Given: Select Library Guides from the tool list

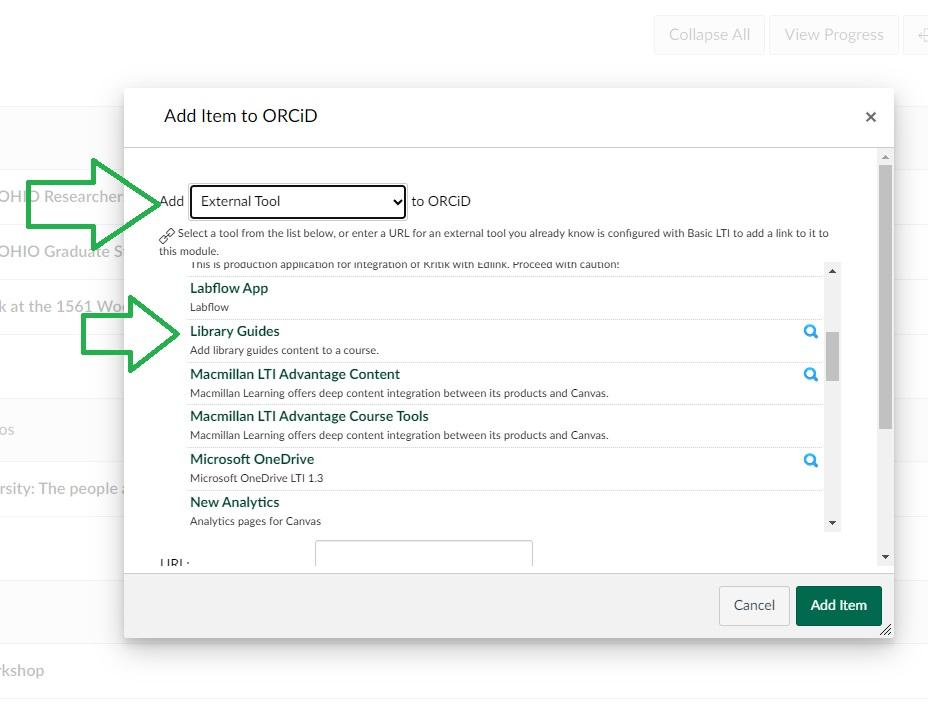Looking at the screenshot, I should click(x=235, y=331).
